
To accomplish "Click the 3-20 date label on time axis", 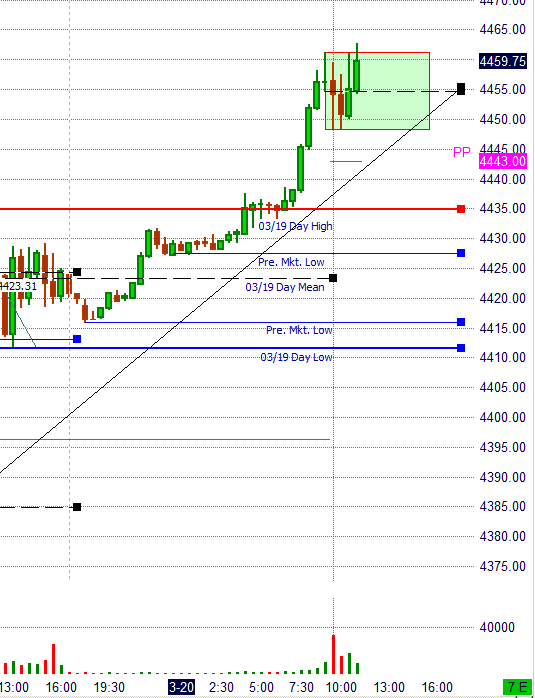I will point(182,687).
